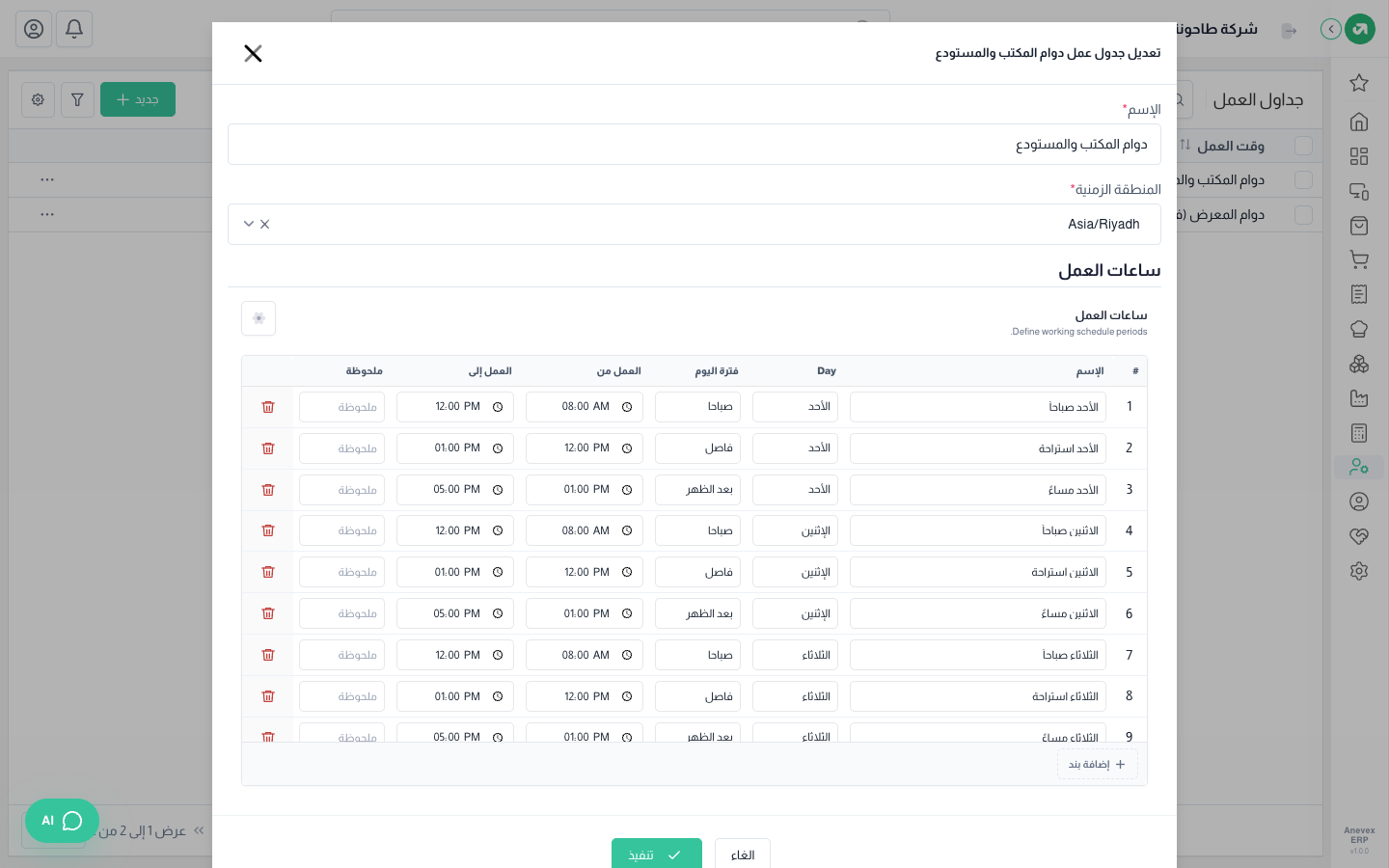This screenshot has height=868, width=1389.
Task: Collapse the sidebar with the chevron button
Action: (x=1331, y=29)
